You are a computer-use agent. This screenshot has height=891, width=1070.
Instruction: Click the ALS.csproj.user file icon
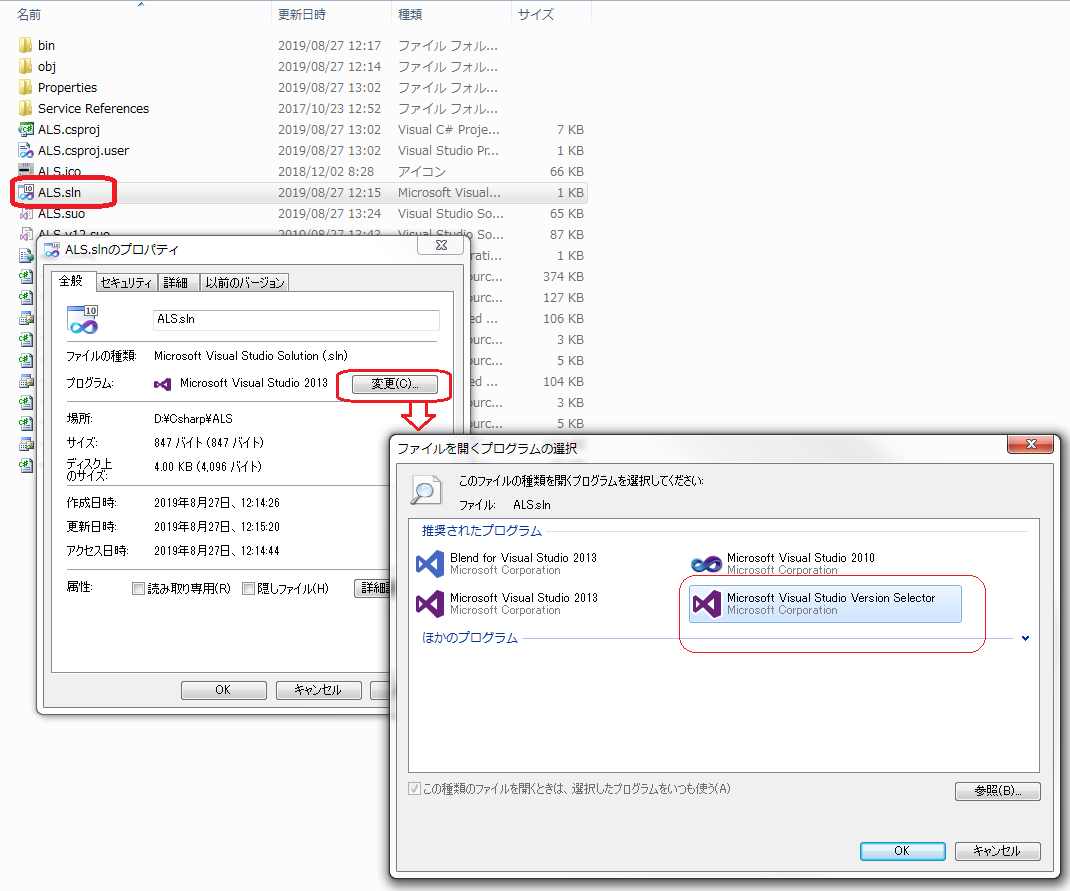(26, 151)
